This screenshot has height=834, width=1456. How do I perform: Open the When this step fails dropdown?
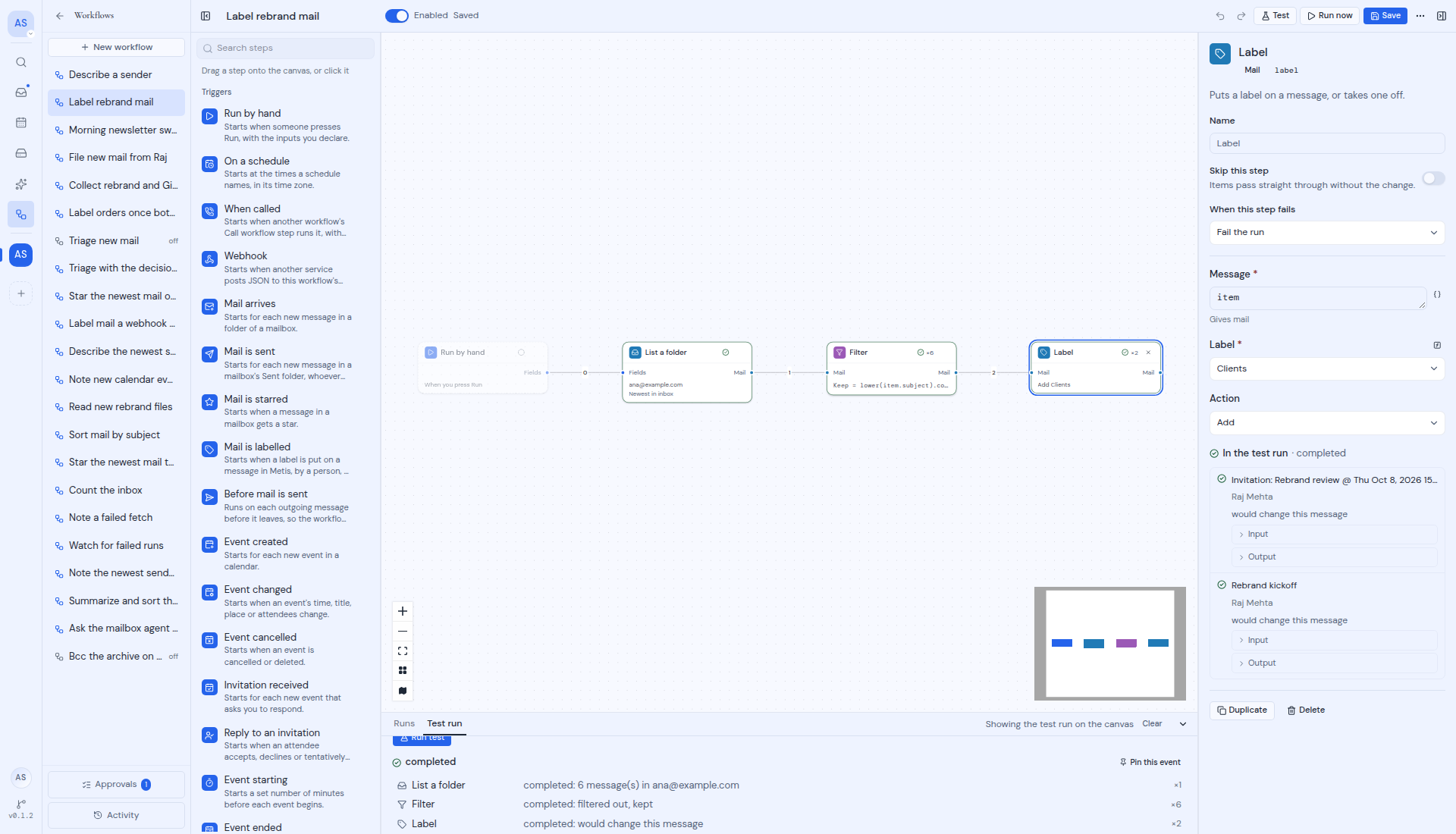(1326, 233)
